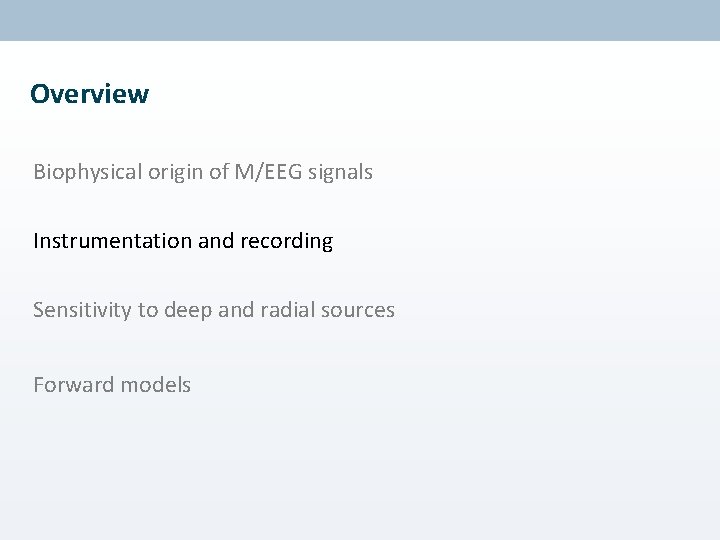This screenshot has width=720, height=540.
Task: Click the letter O of Overview
Action: tap(39, 94)
